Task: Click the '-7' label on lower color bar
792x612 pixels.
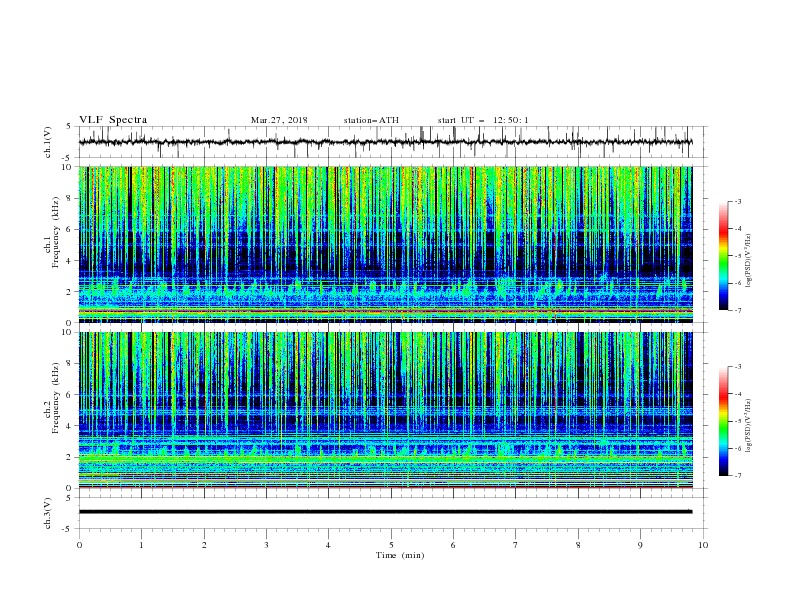Action: point(737,475)
